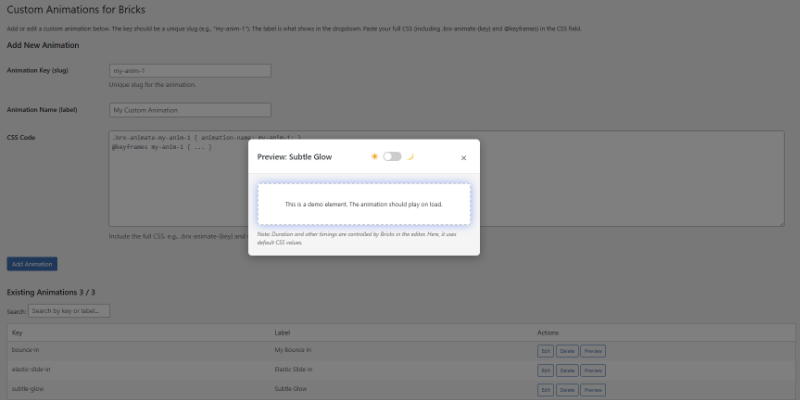Image resolution: width=800 pixels, height=400 pixels.
Task: Delete the elastic-slide-in animation
Action: pyautogui.click(x=567, y=370)
